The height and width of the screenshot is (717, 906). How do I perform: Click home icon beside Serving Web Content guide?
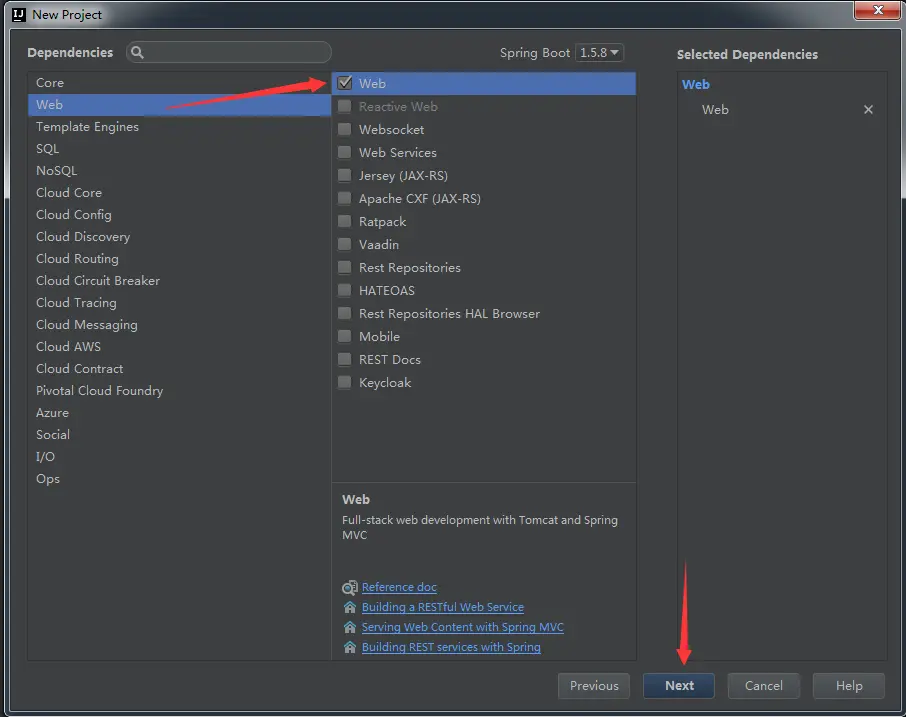pos(350,627)
